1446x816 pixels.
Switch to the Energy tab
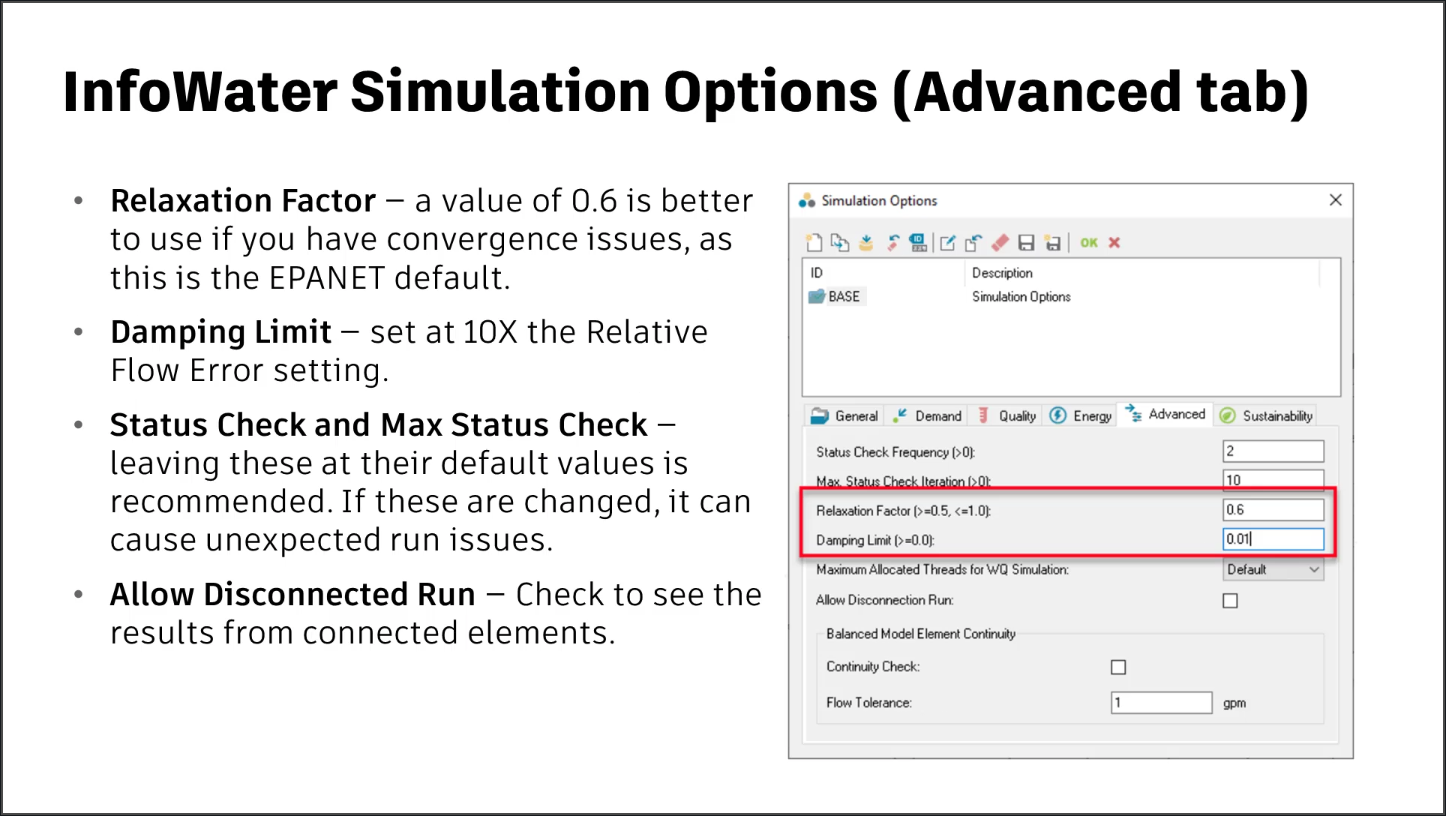coord(1081,416)
